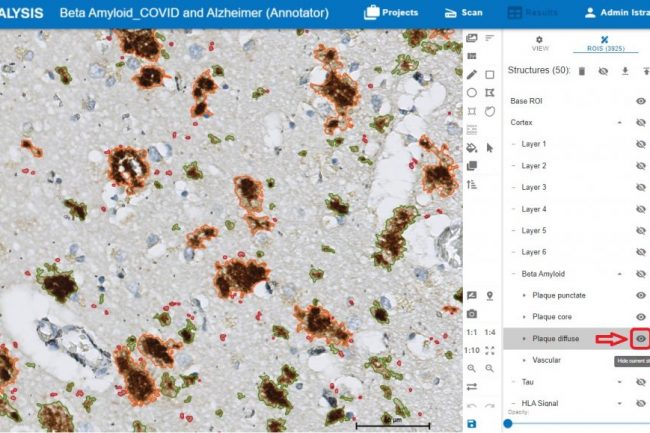Save annotations with the floppy disk icon
Image resolution: width=650 pixels, height=433 pixels.
click(x=472, y=424)
